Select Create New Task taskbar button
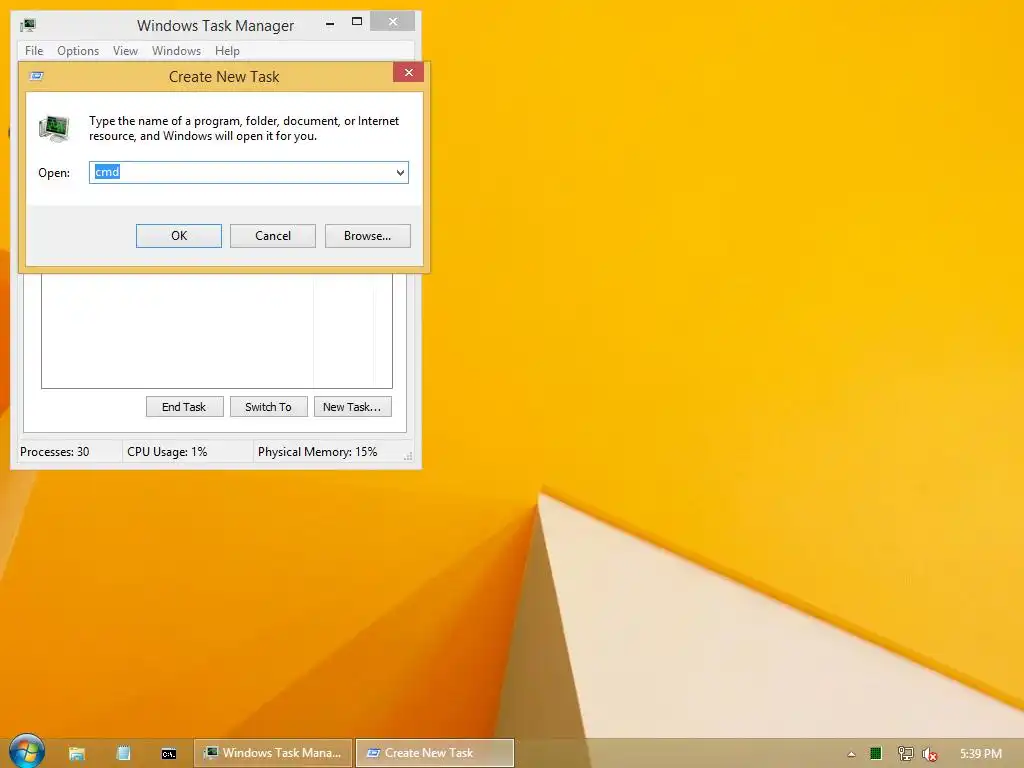This screenshot has width=1024, height=768. [x=435, y=753]
